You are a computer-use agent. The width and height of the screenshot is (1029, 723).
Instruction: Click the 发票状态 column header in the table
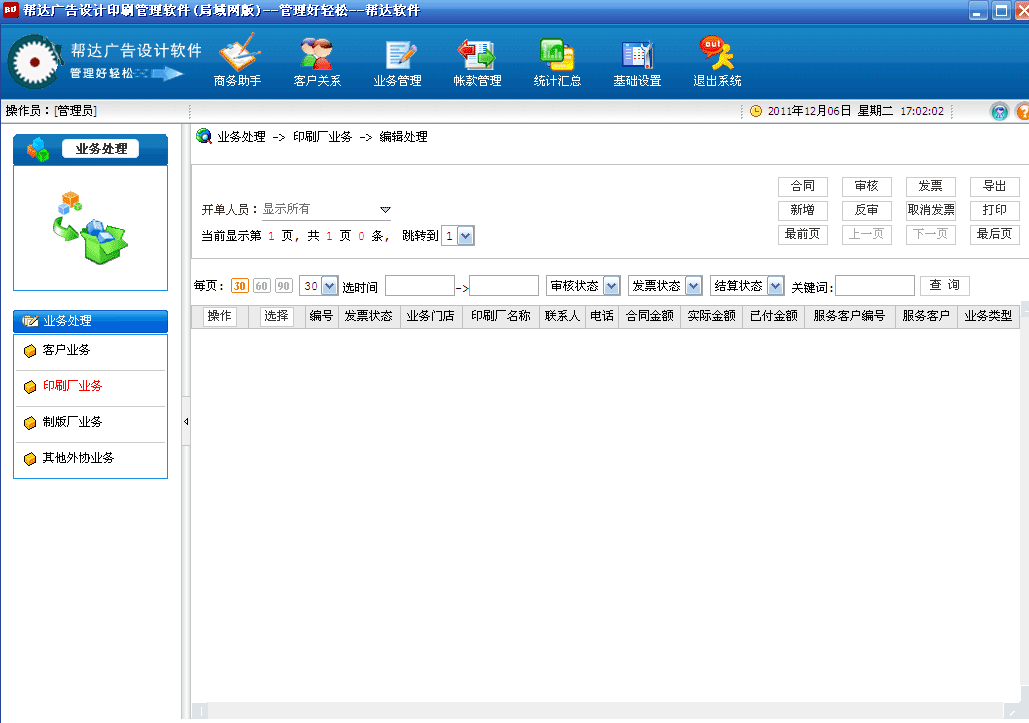369,316
